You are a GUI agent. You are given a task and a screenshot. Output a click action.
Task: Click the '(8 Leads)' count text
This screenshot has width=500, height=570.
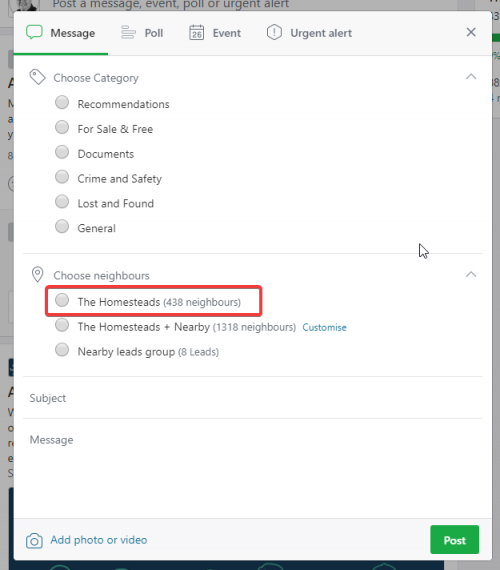199,352
